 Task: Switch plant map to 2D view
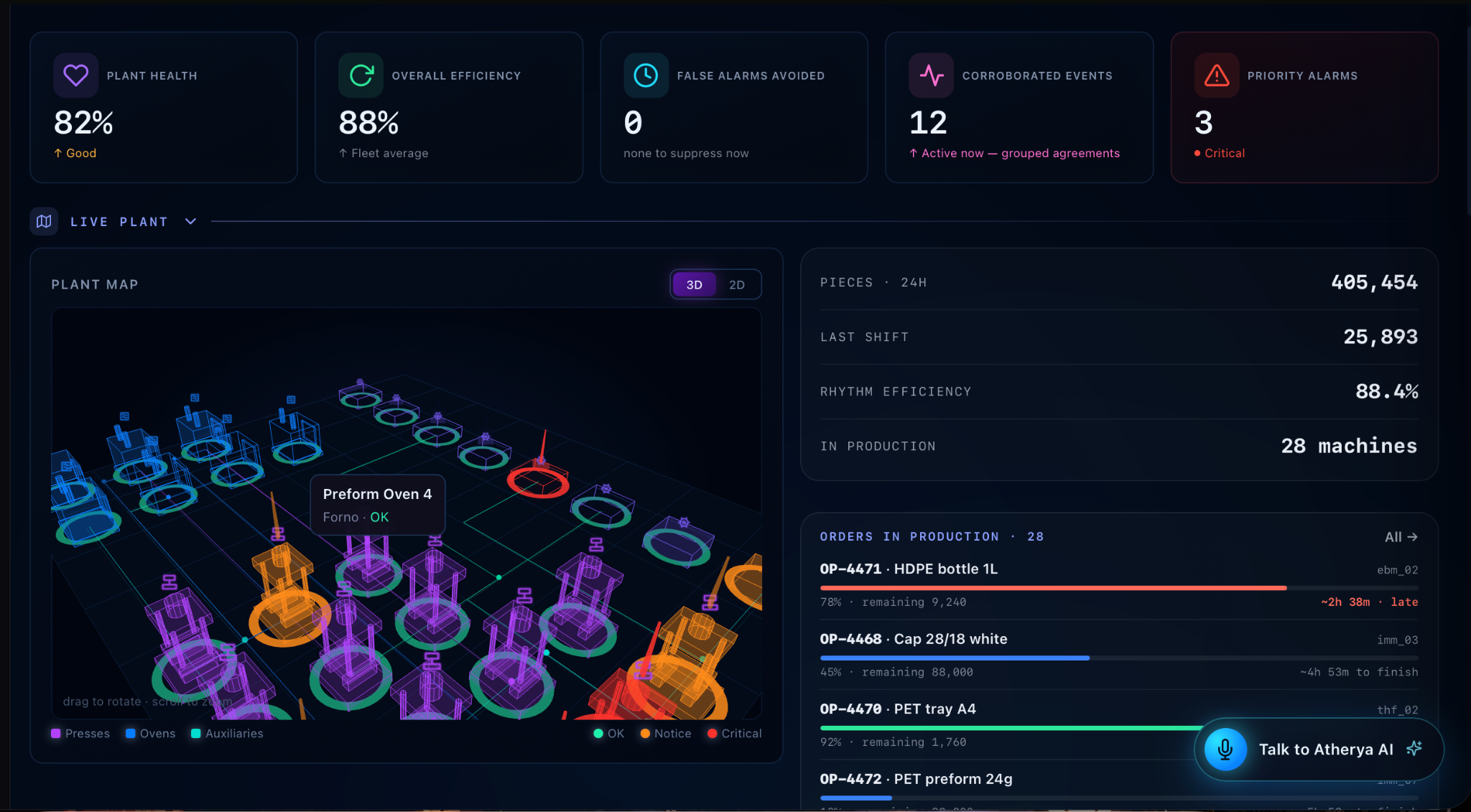(x=737, y=284)
